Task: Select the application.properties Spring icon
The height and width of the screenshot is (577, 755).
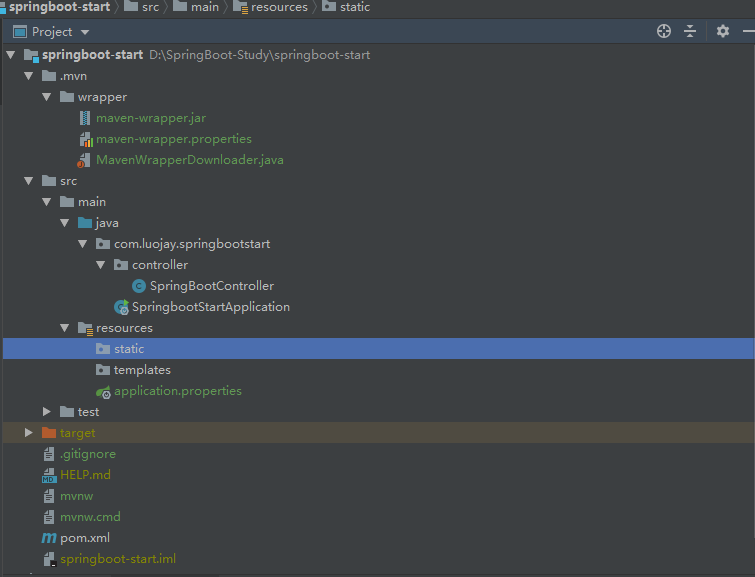Action: point(103,392)
